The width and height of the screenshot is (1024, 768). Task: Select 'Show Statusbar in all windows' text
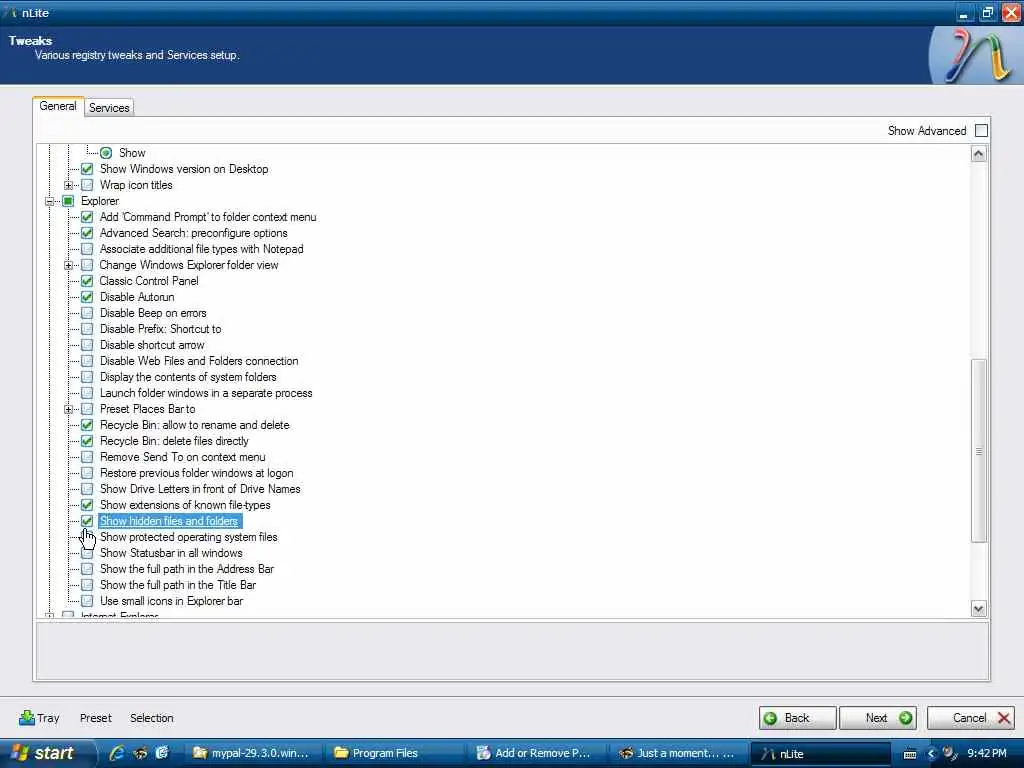(x=171, y=553)
